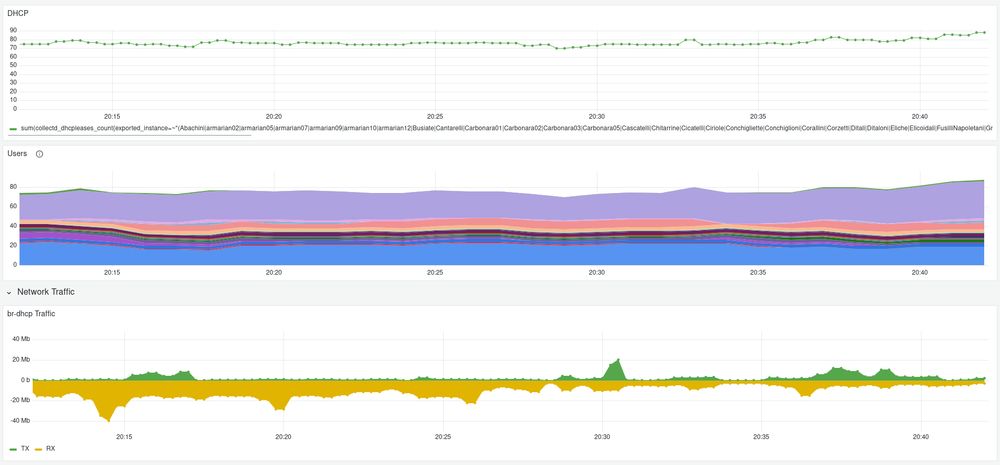1000x465 pixels.
Task: Toggle the TX series in legend
Action: click(26, 448)
